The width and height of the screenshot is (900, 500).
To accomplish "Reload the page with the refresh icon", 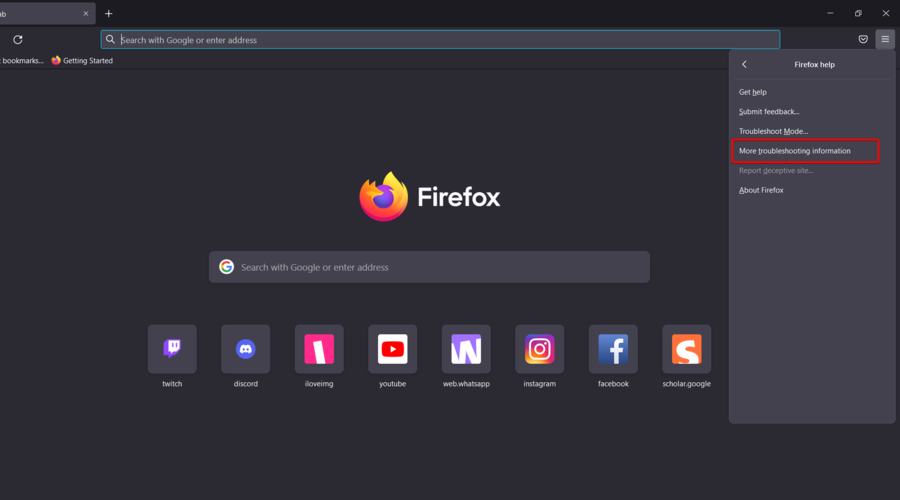I will 18,40.
